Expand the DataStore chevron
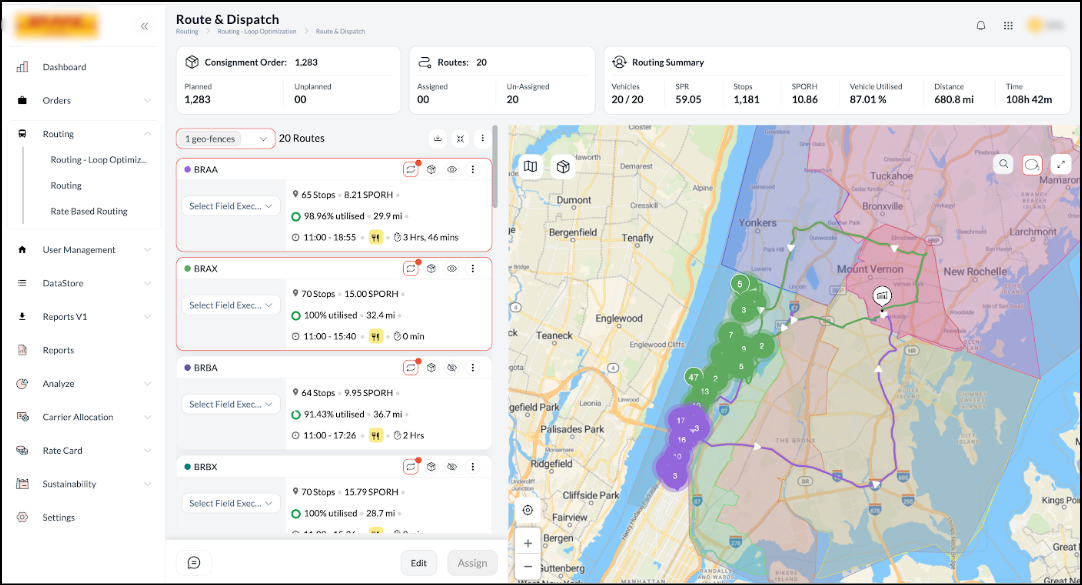 (x=147, y=284)
